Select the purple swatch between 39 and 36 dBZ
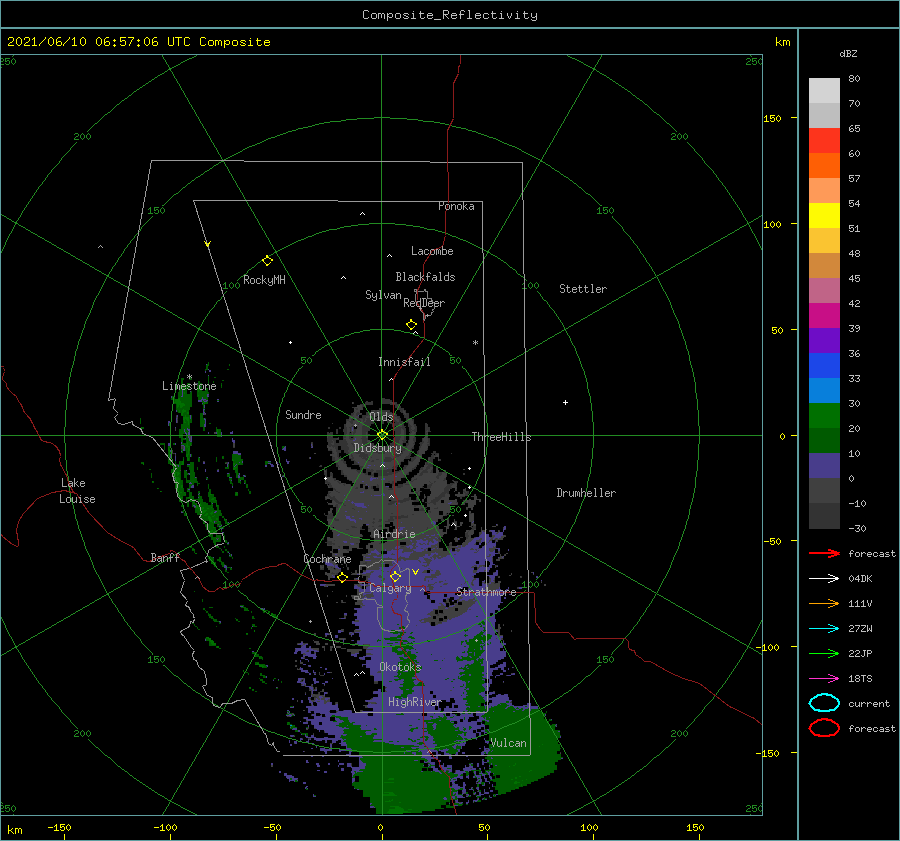 click(x=824, y=340)
